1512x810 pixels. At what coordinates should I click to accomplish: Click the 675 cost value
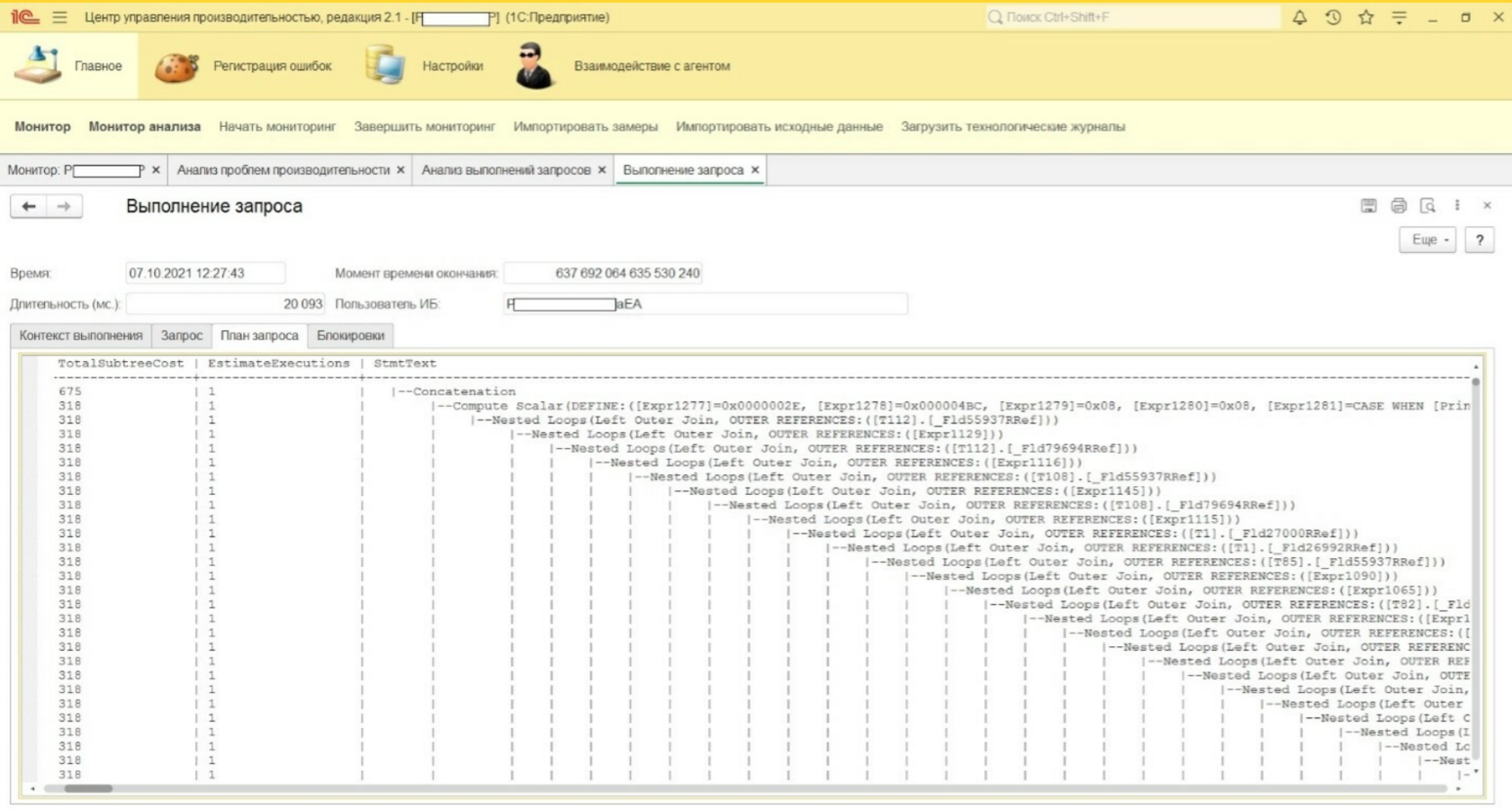[70, 391]
